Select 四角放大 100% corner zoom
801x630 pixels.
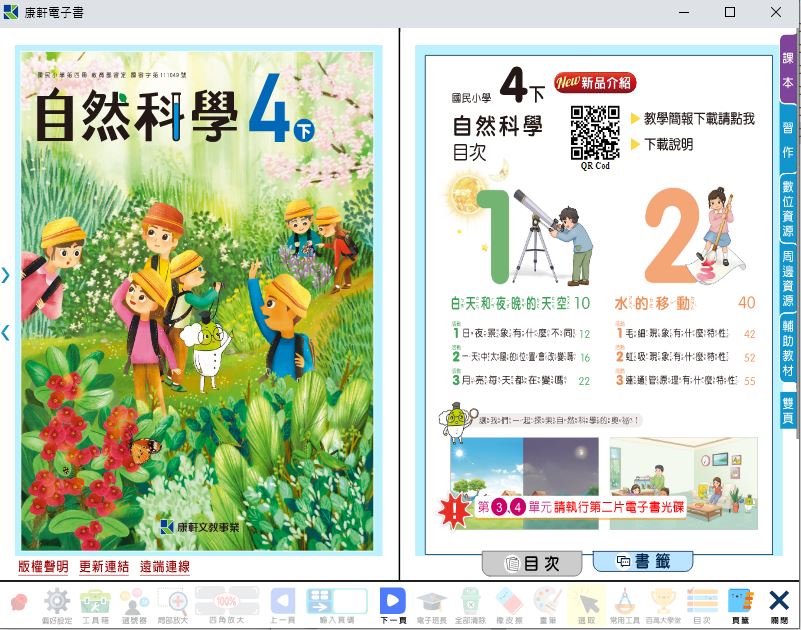pos(227,606)
